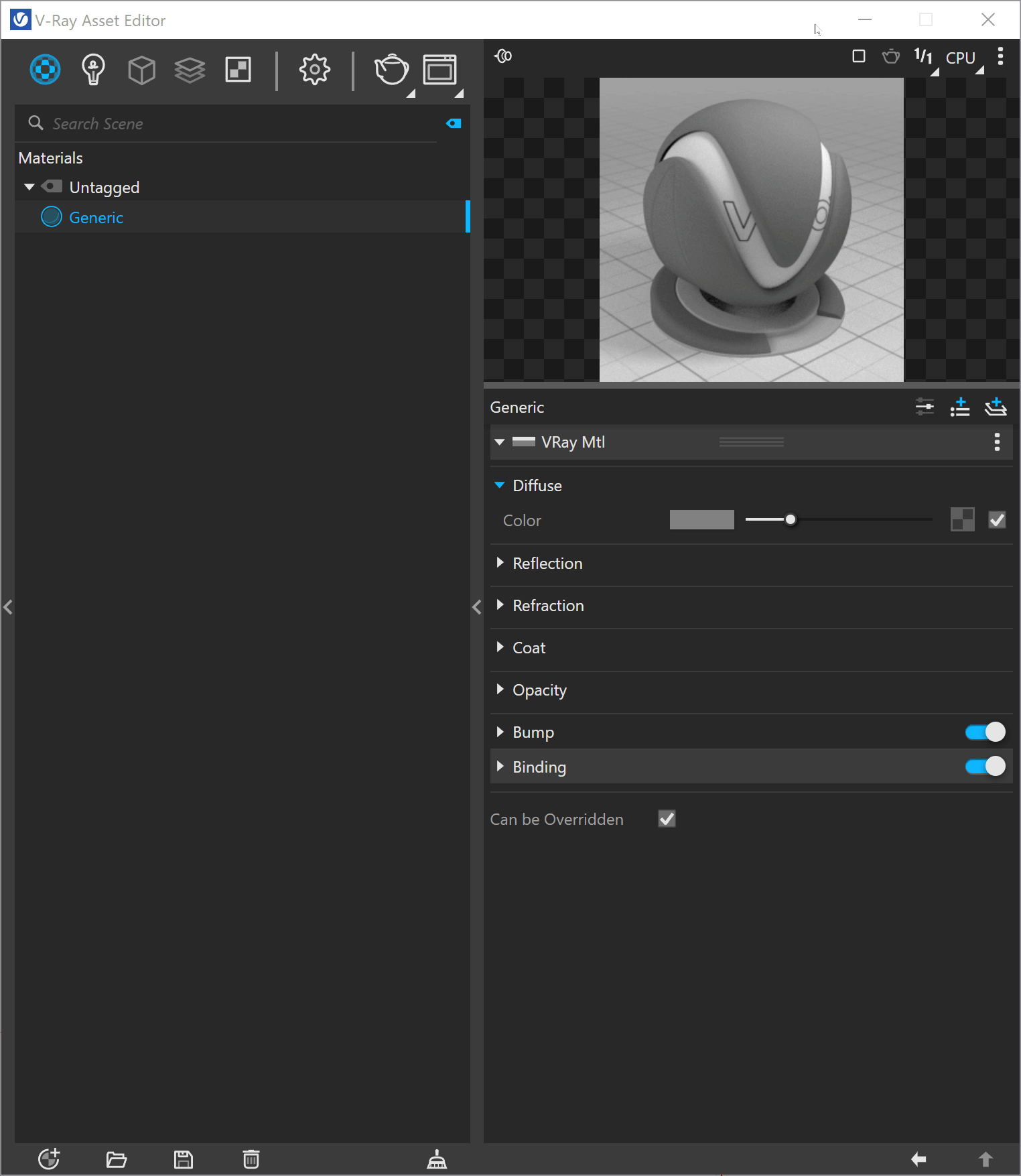Toggle the Diffuse texture enable checkbox

click(x=997, y=520)
